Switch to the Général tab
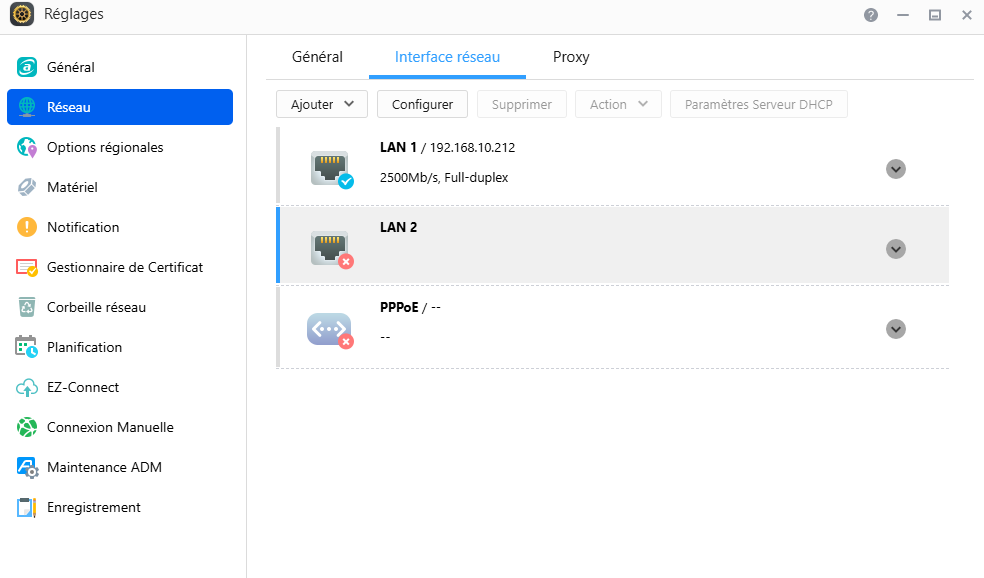This screenshot has width=984, height=578. coord(317,57)
